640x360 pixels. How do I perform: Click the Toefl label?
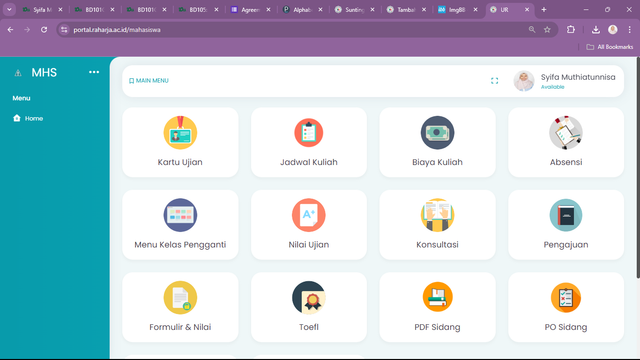point(309,327)
